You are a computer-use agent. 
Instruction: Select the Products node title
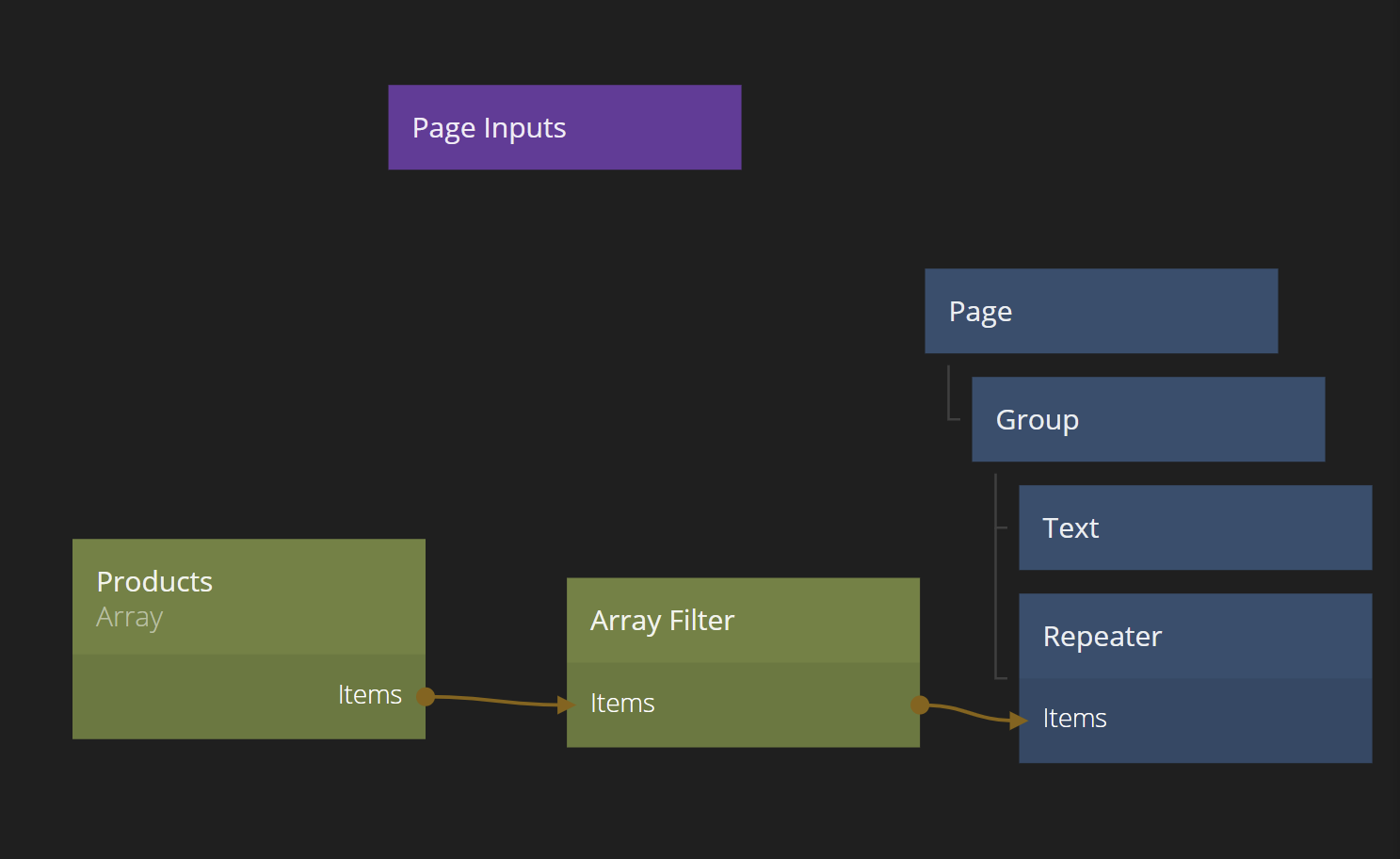154,582
